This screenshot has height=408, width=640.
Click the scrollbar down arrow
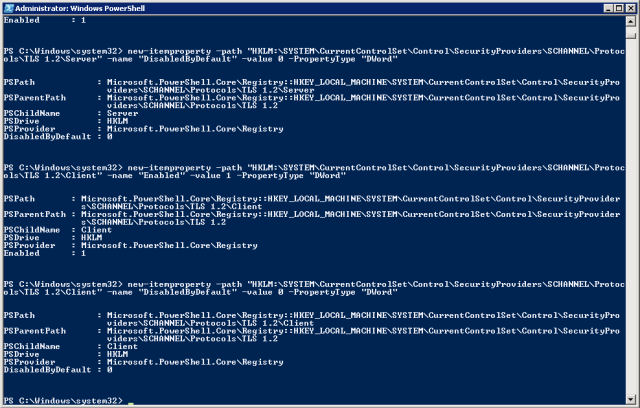tap(631, 399)
